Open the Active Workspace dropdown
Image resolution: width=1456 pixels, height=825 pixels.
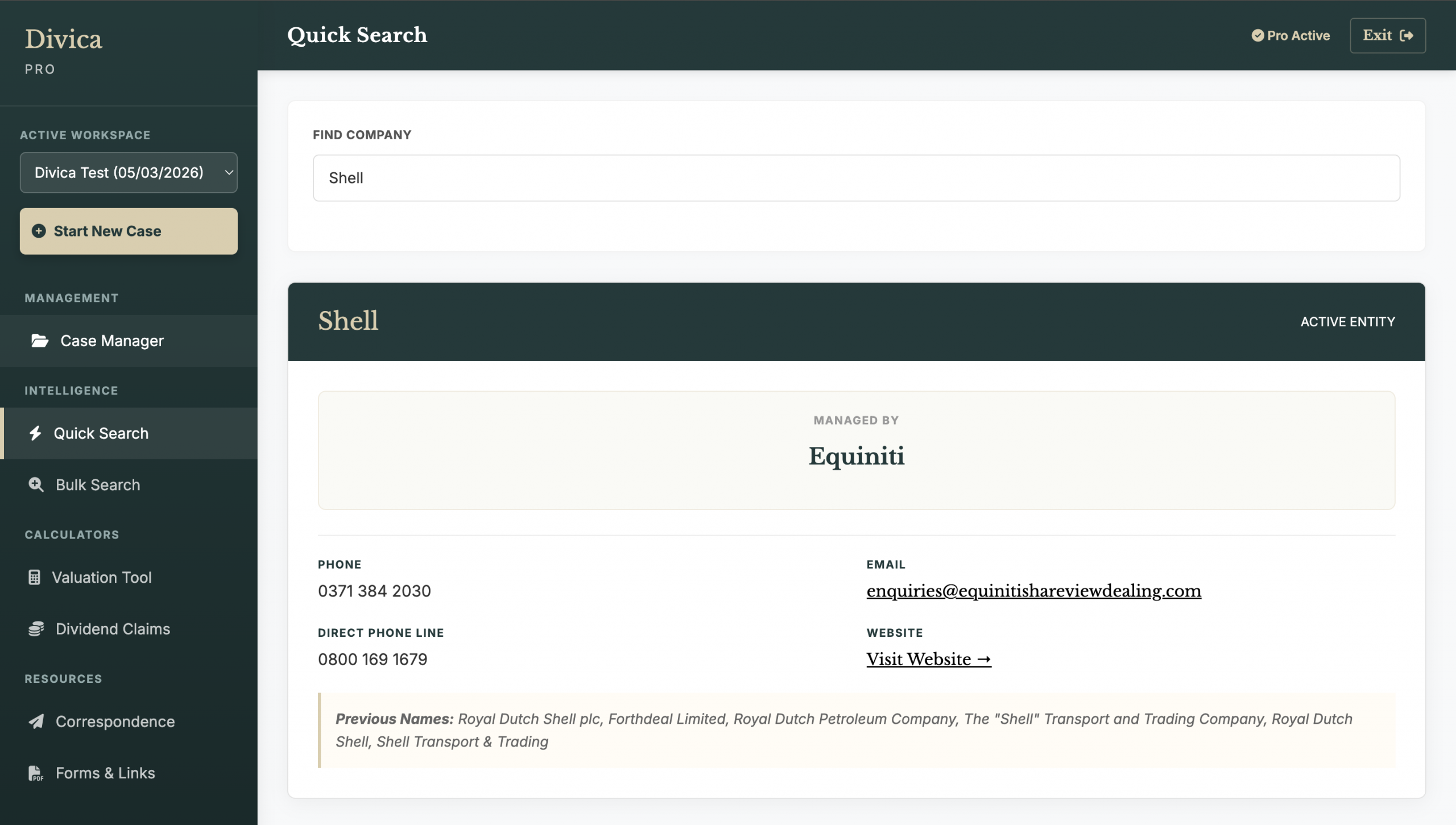click(129, 172)
